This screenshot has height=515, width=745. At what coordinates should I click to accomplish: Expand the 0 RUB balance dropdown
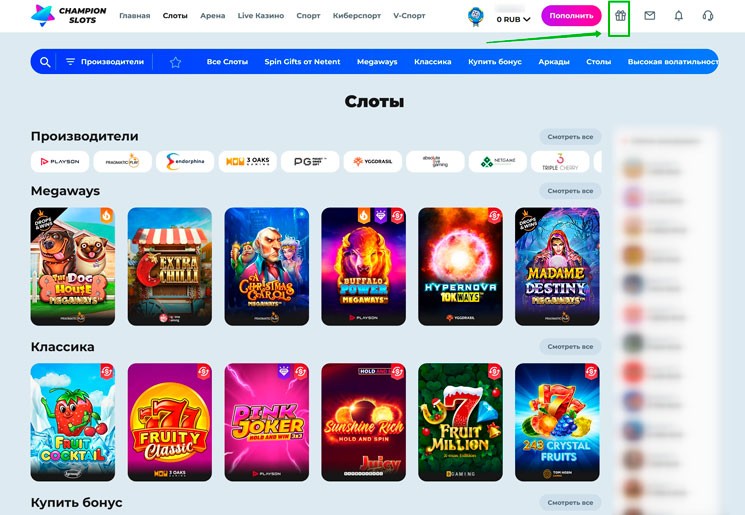513,19
